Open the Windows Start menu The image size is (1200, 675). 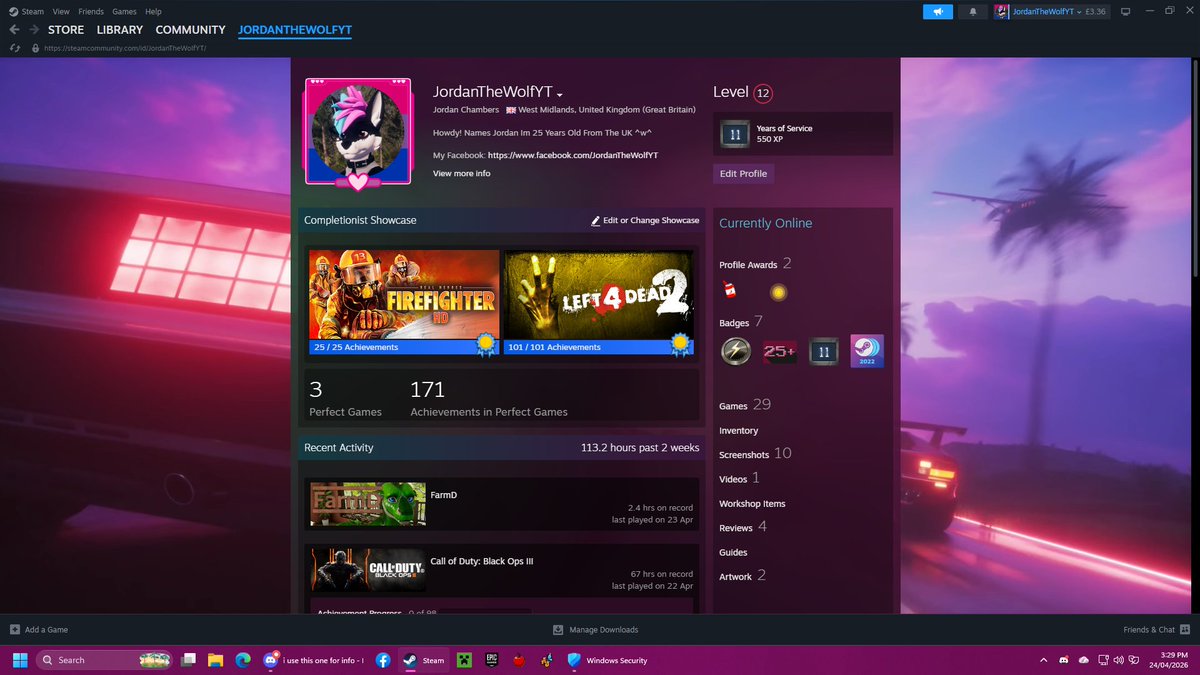(19, 660)
